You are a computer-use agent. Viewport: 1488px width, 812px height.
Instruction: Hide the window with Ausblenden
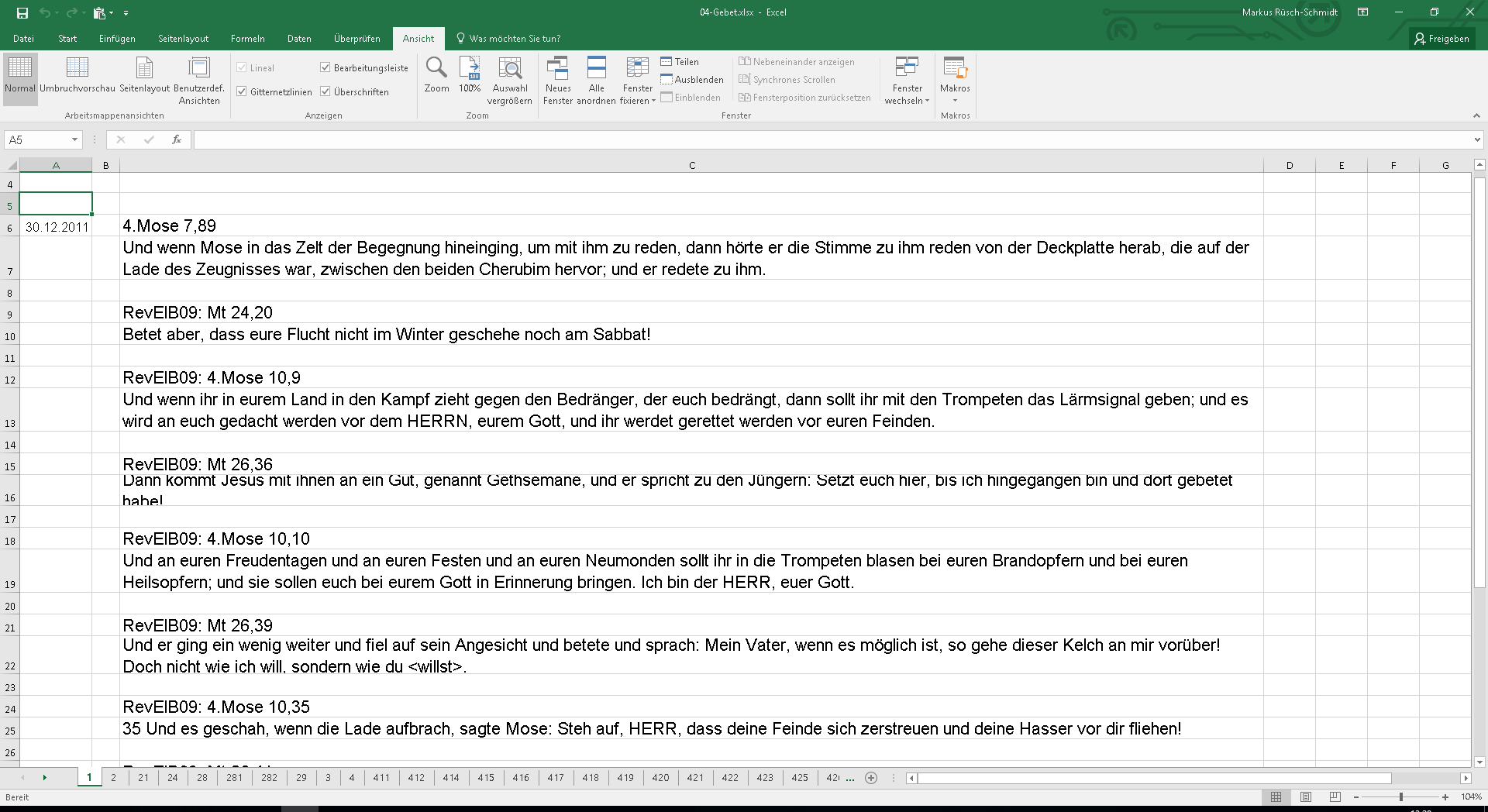click(692, 80)
